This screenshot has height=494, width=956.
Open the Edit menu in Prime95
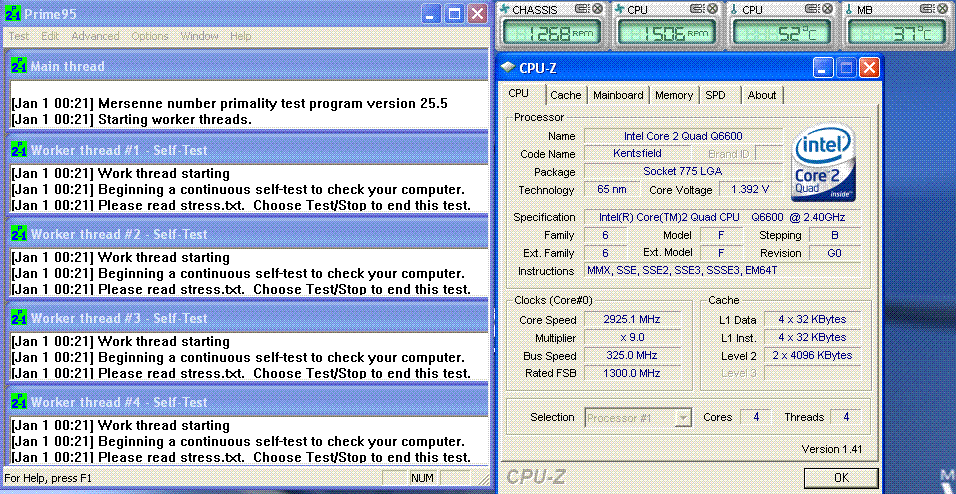[x=50, y=36]
